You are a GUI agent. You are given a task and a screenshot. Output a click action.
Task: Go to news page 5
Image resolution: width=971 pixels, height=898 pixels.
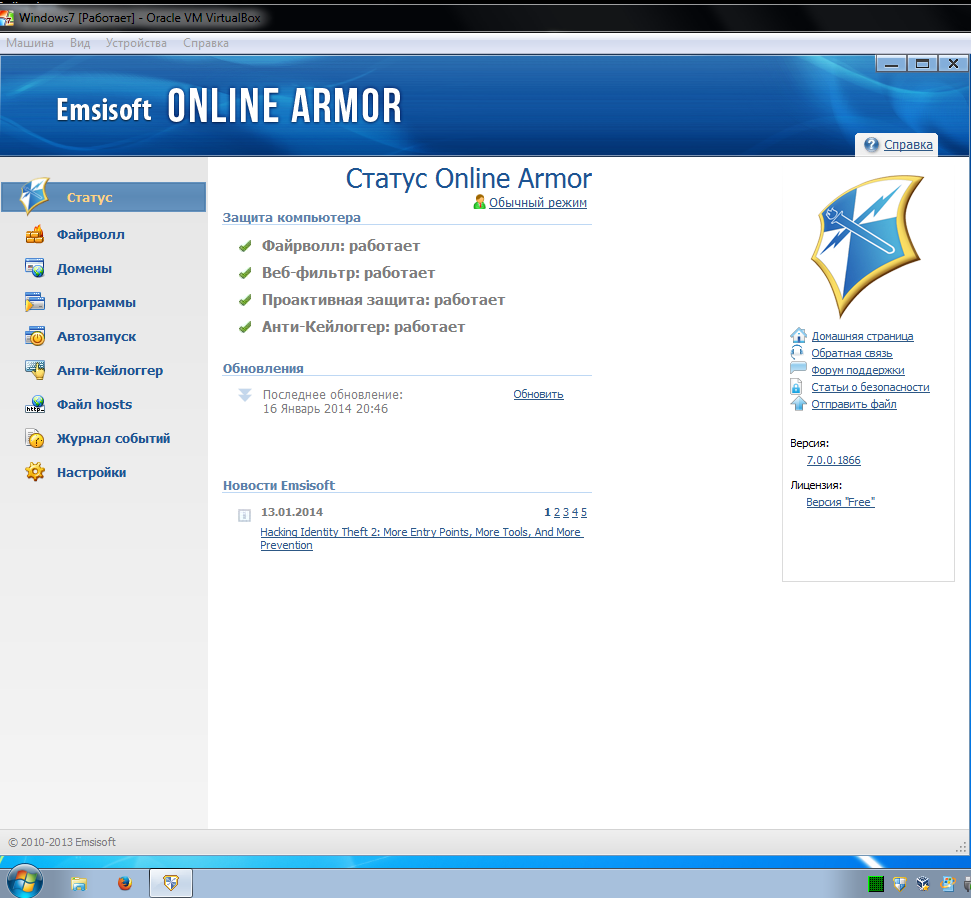(584, 513)
